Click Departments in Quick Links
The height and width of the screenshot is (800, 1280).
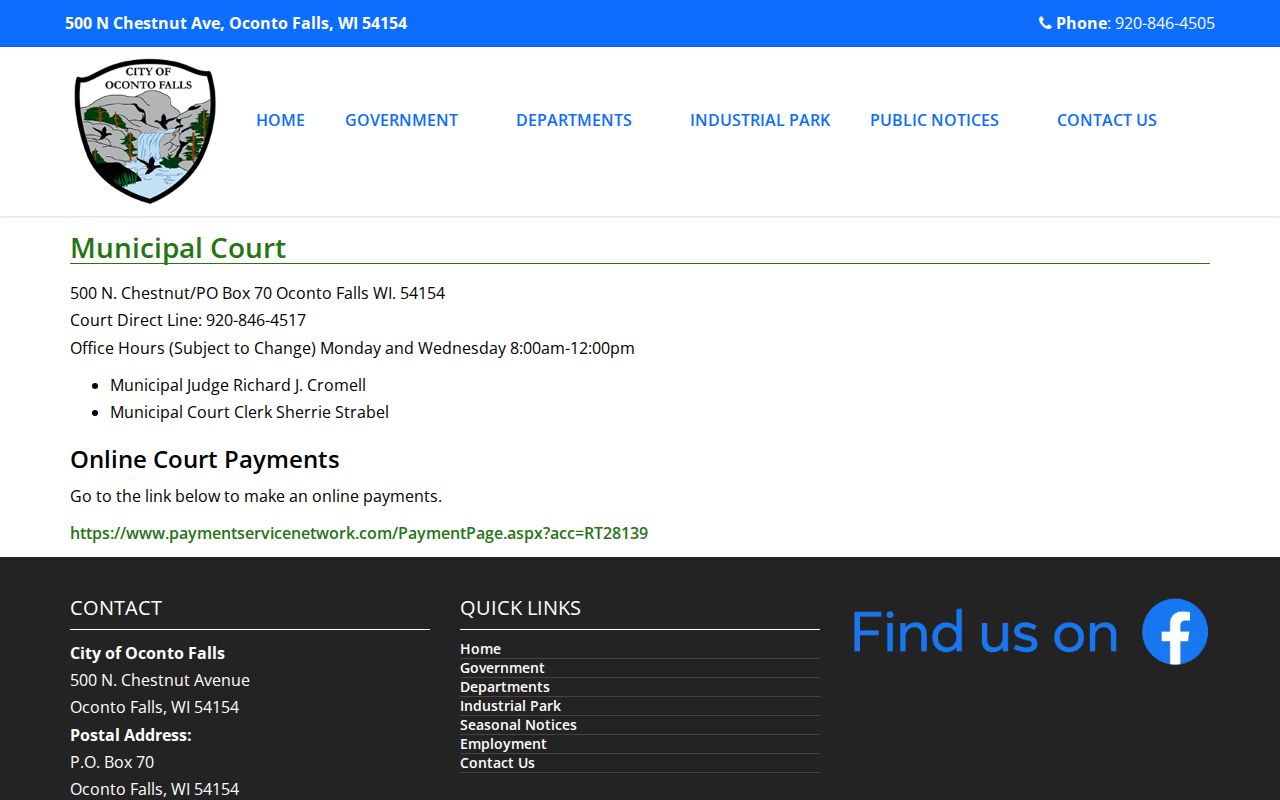505,687
